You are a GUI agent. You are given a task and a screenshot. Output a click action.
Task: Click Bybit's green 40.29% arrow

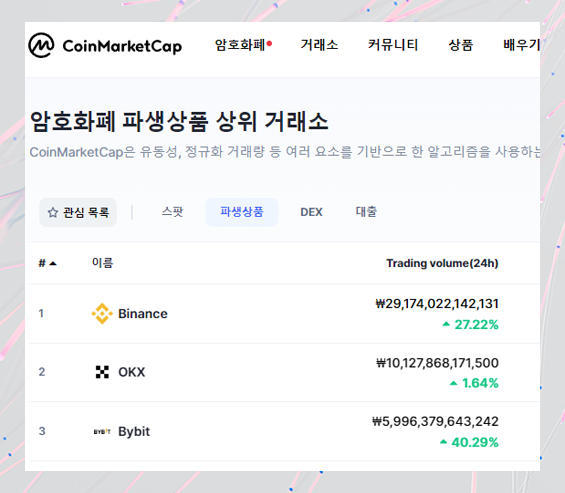tap(444, 442)
